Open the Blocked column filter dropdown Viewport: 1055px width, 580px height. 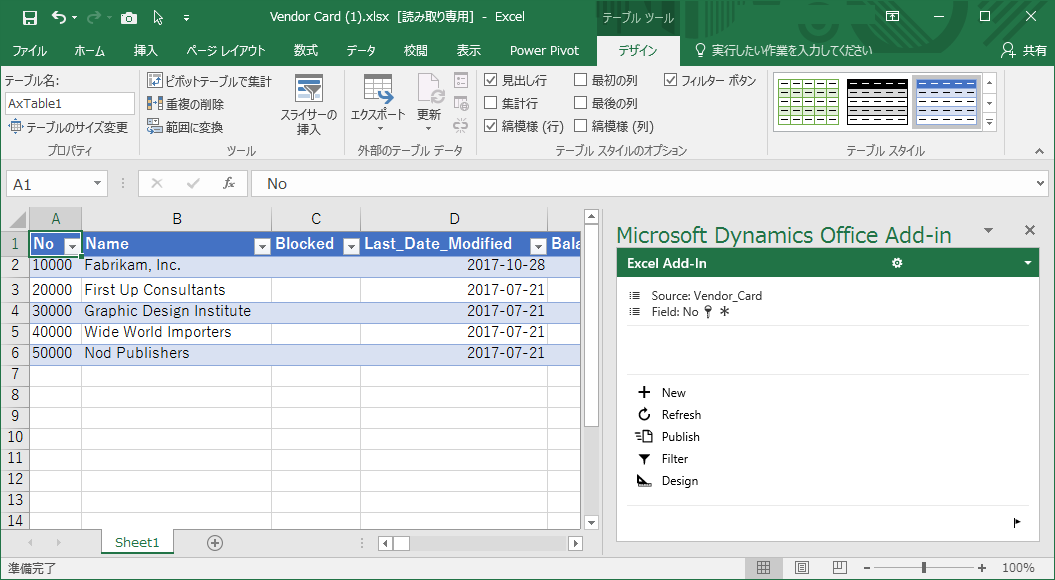(351, 246)
